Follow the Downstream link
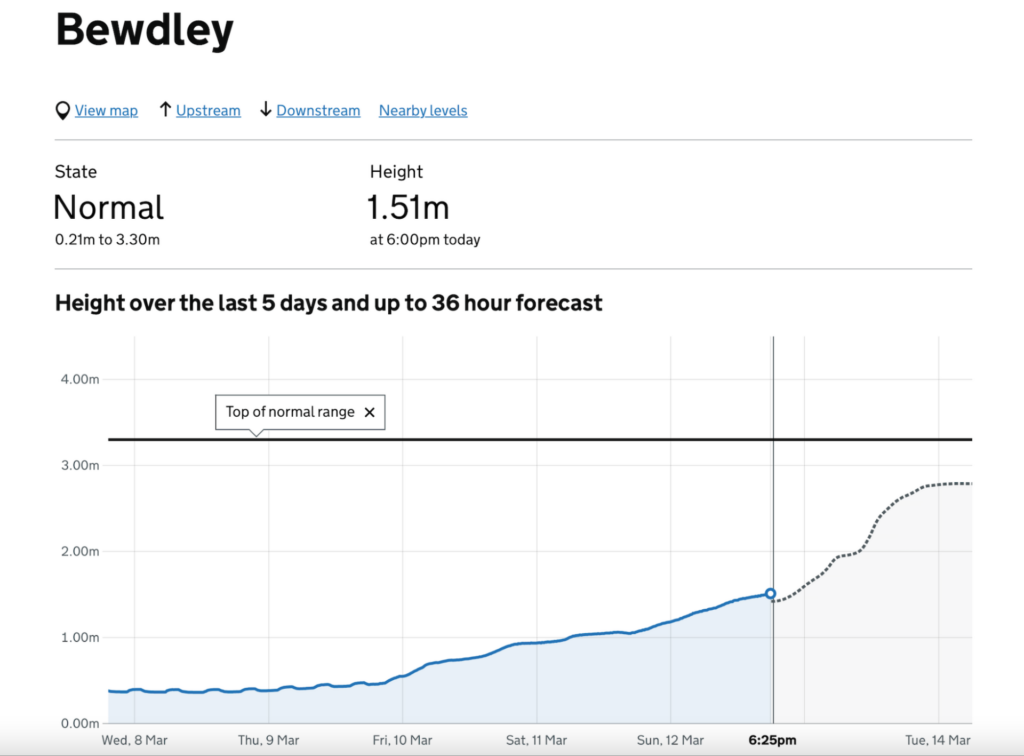1024x756 pixels. pyautogui.click(x=318, y=111)
